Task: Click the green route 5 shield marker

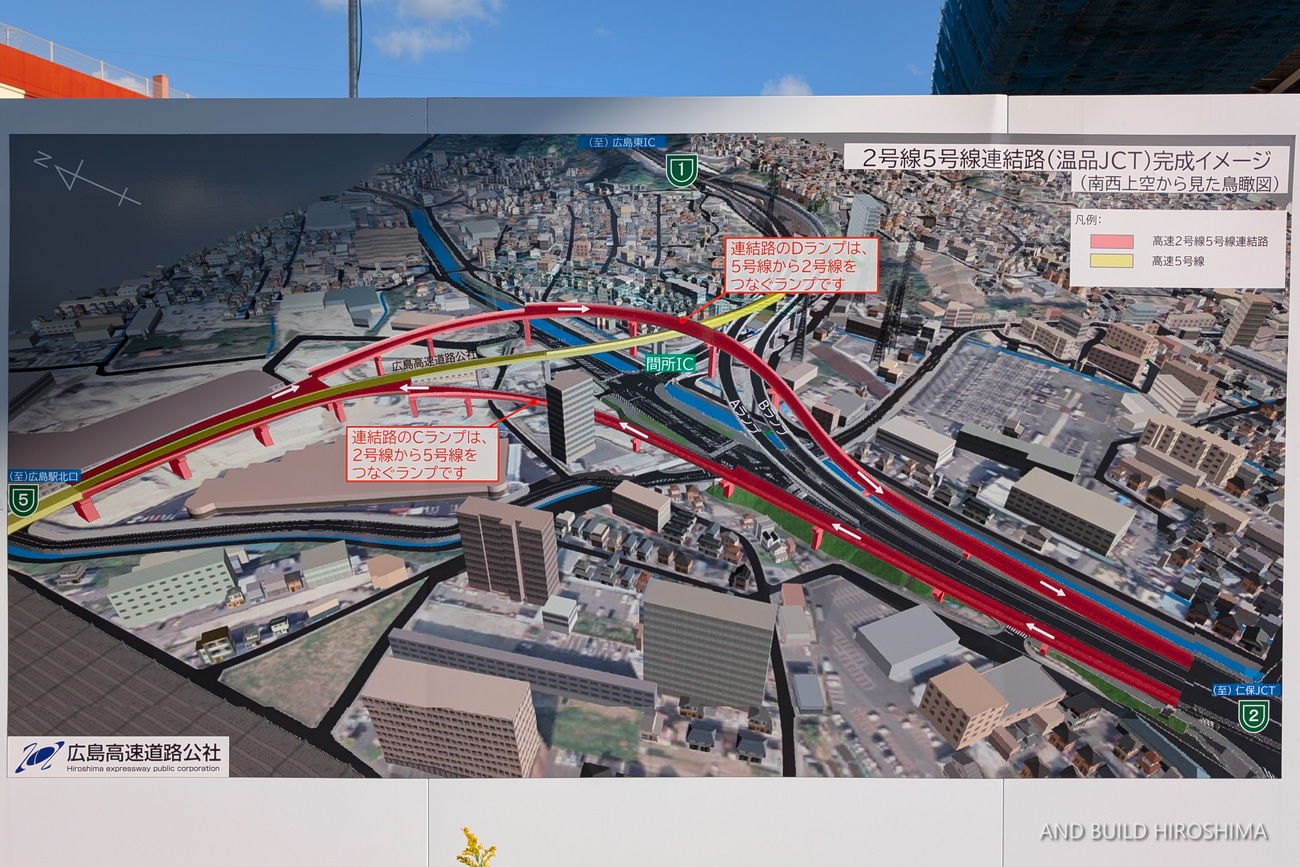Action: point(23,499)
